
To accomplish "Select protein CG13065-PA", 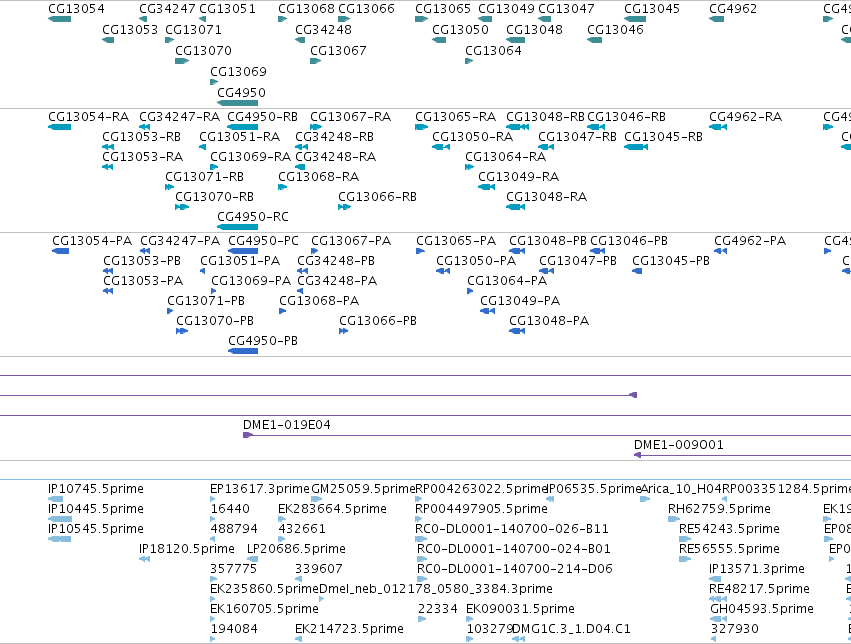I will pos(420,251).
